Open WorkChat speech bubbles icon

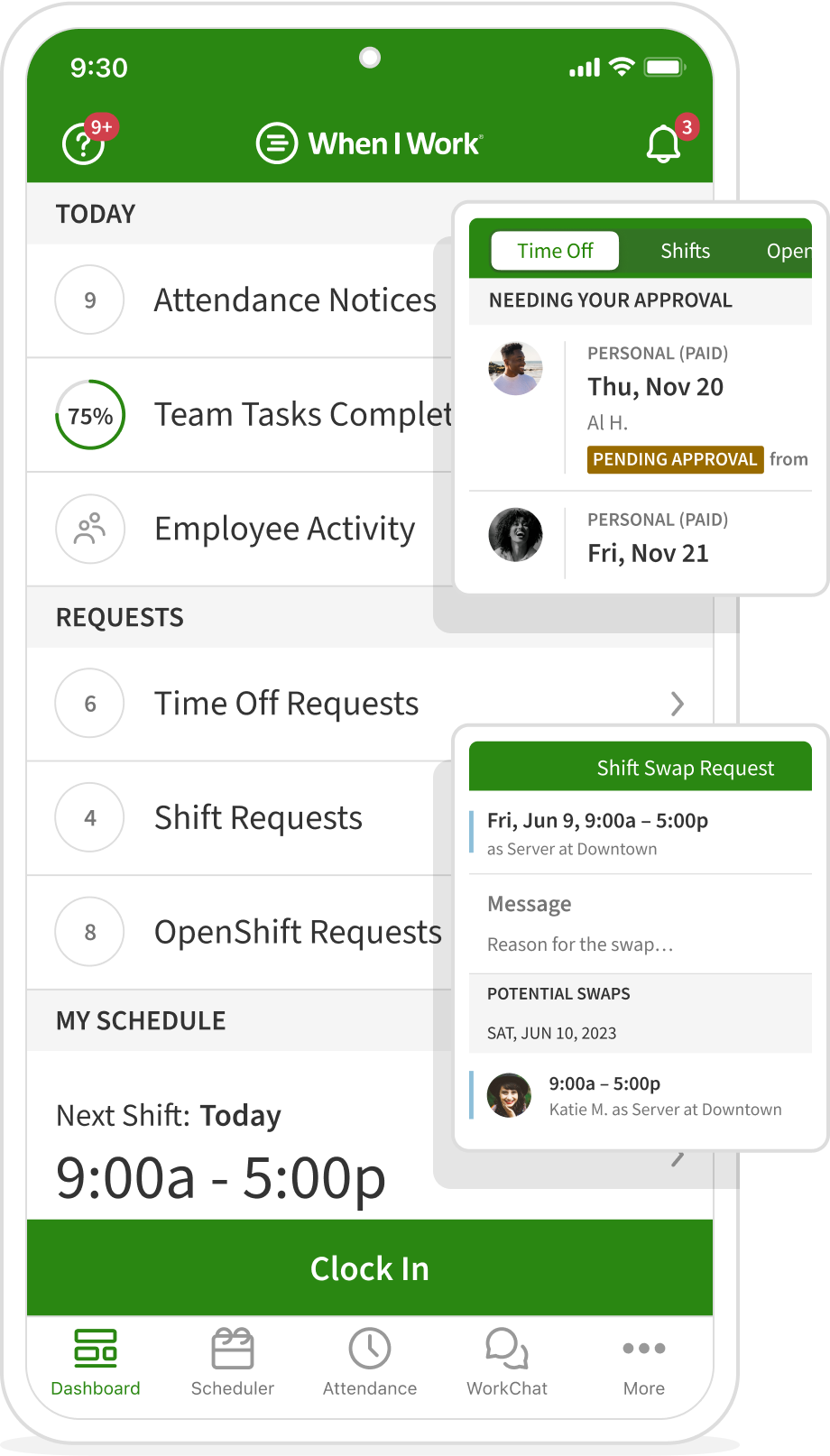click(x=506, y=1349)
